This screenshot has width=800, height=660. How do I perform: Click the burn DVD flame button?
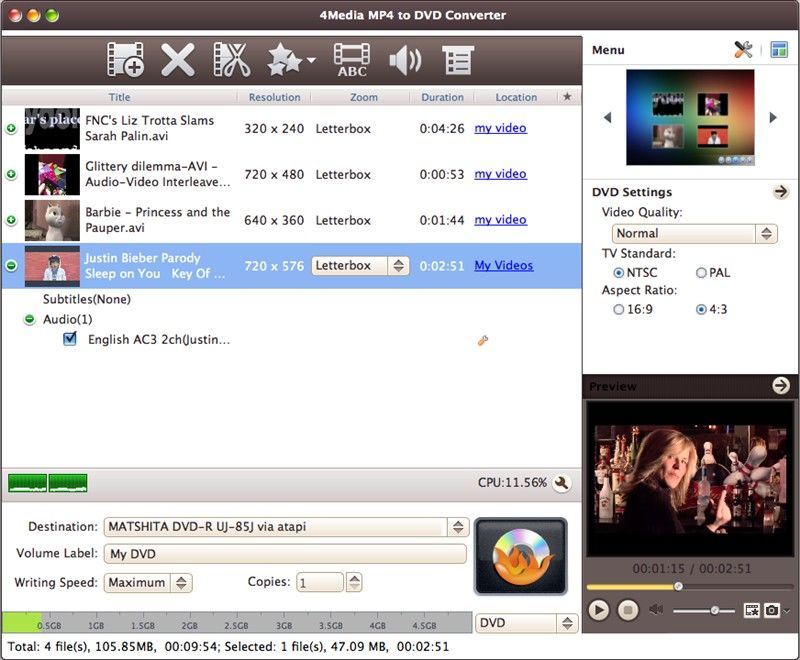tap(520, 556)
